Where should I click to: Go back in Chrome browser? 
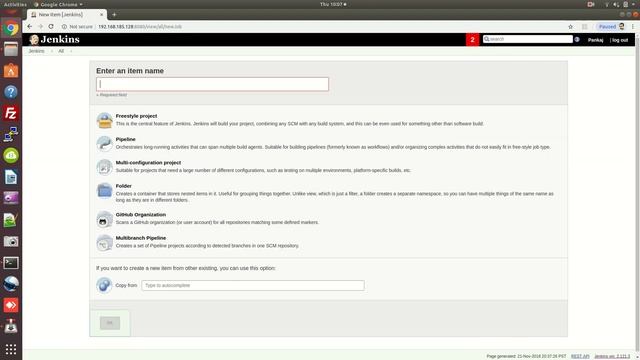pos(29,27)
